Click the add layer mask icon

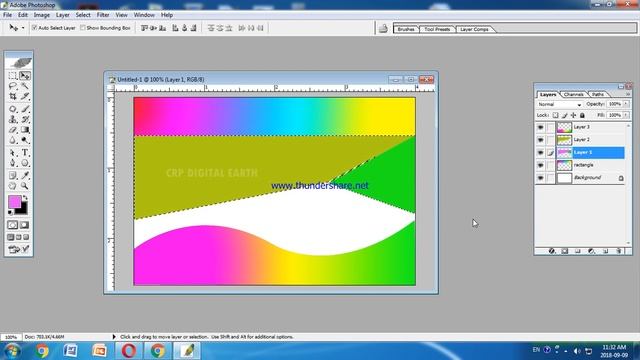565,251
